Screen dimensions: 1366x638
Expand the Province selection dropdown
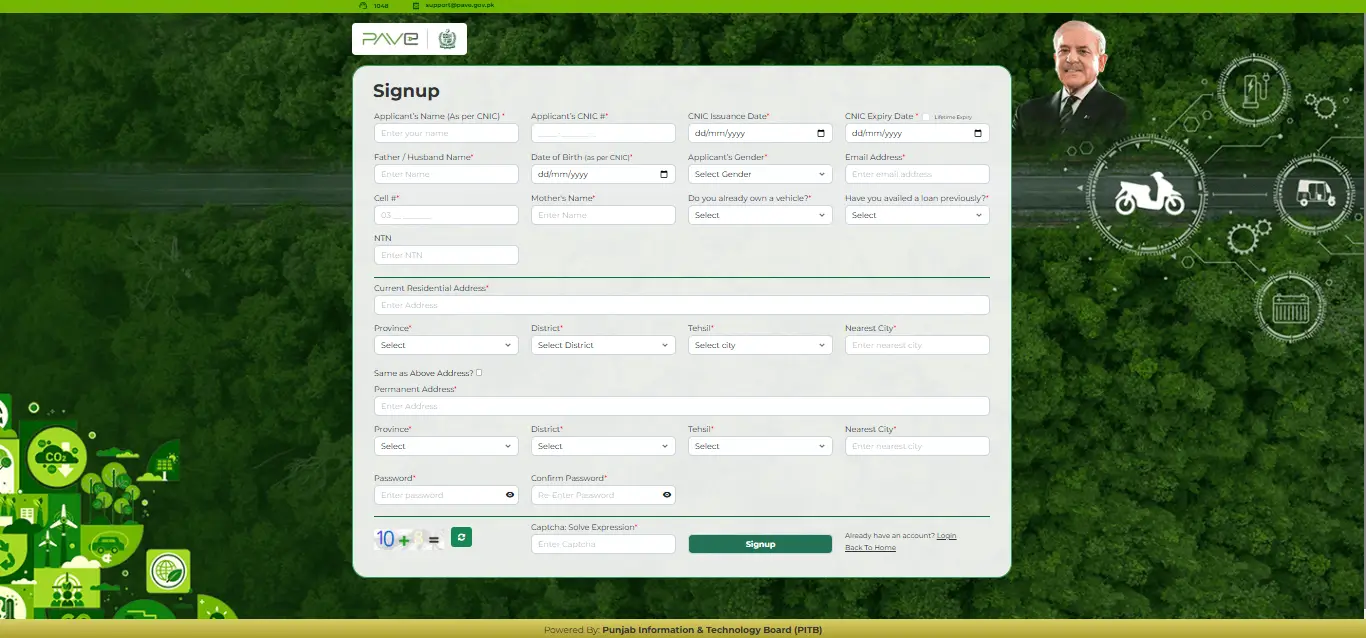(x=446, y=344)
